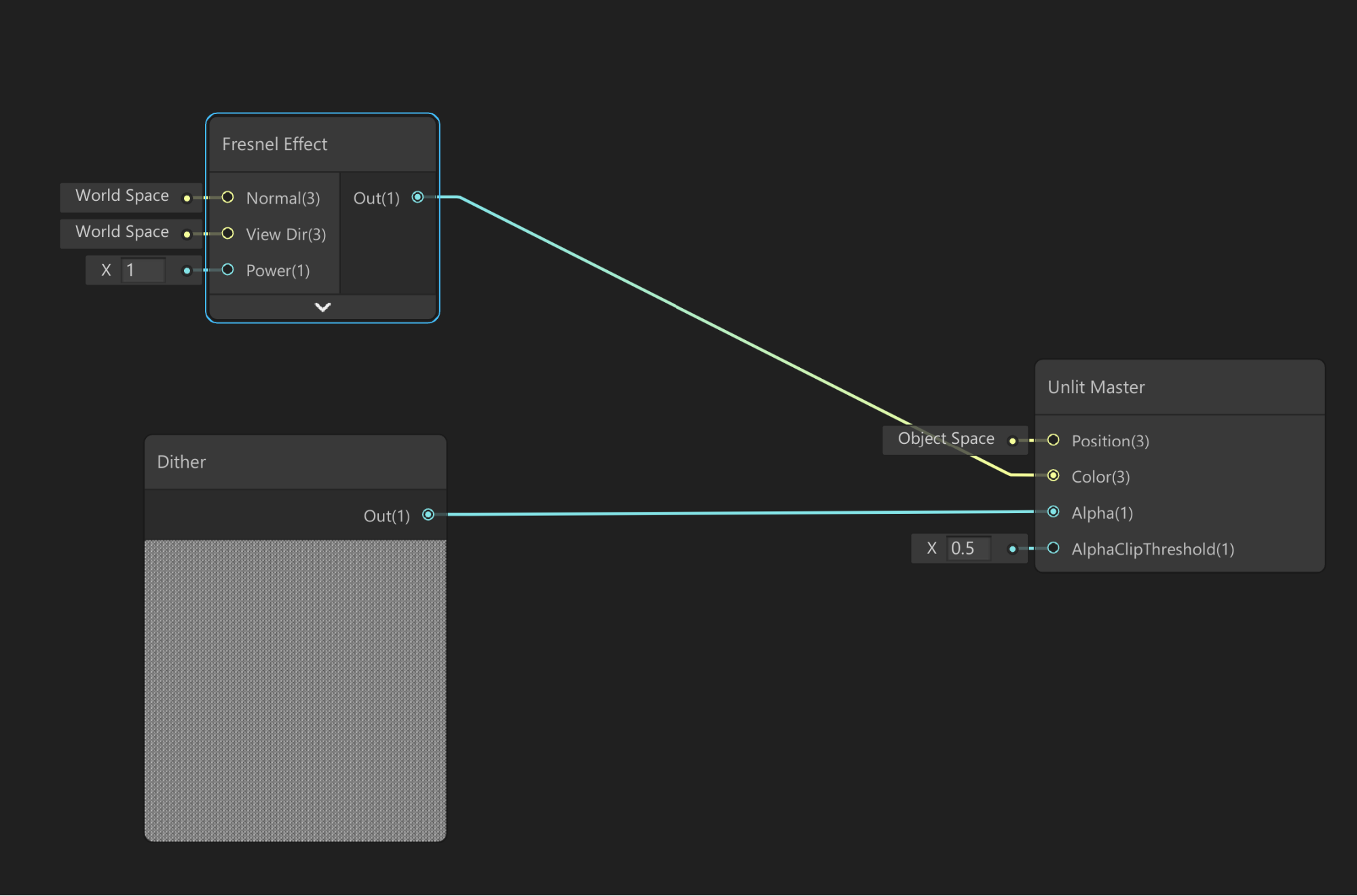Click the View Dir(3) input port
The image size is (1357, 896).
(228, 234)
